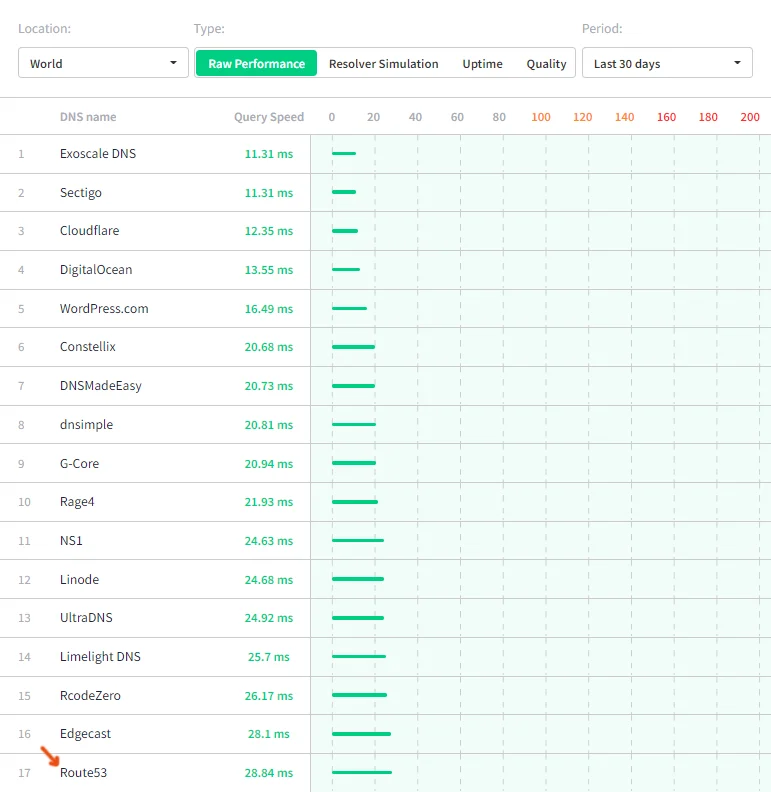Viewport: 771px width, 792px height.
Task: Open the DigitalOcean provider entry
Action: pos(96,269)
